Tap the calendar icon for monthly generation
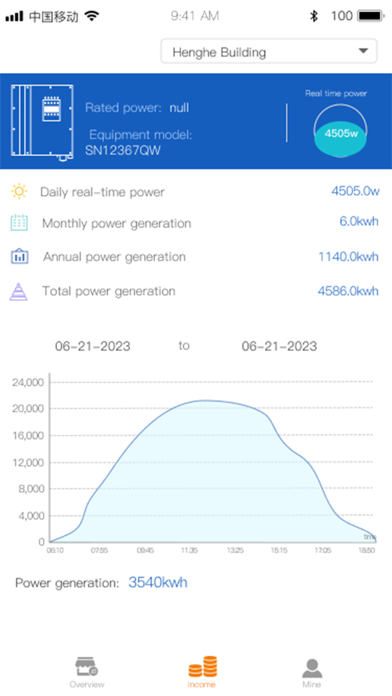 [x=19, y=223]
